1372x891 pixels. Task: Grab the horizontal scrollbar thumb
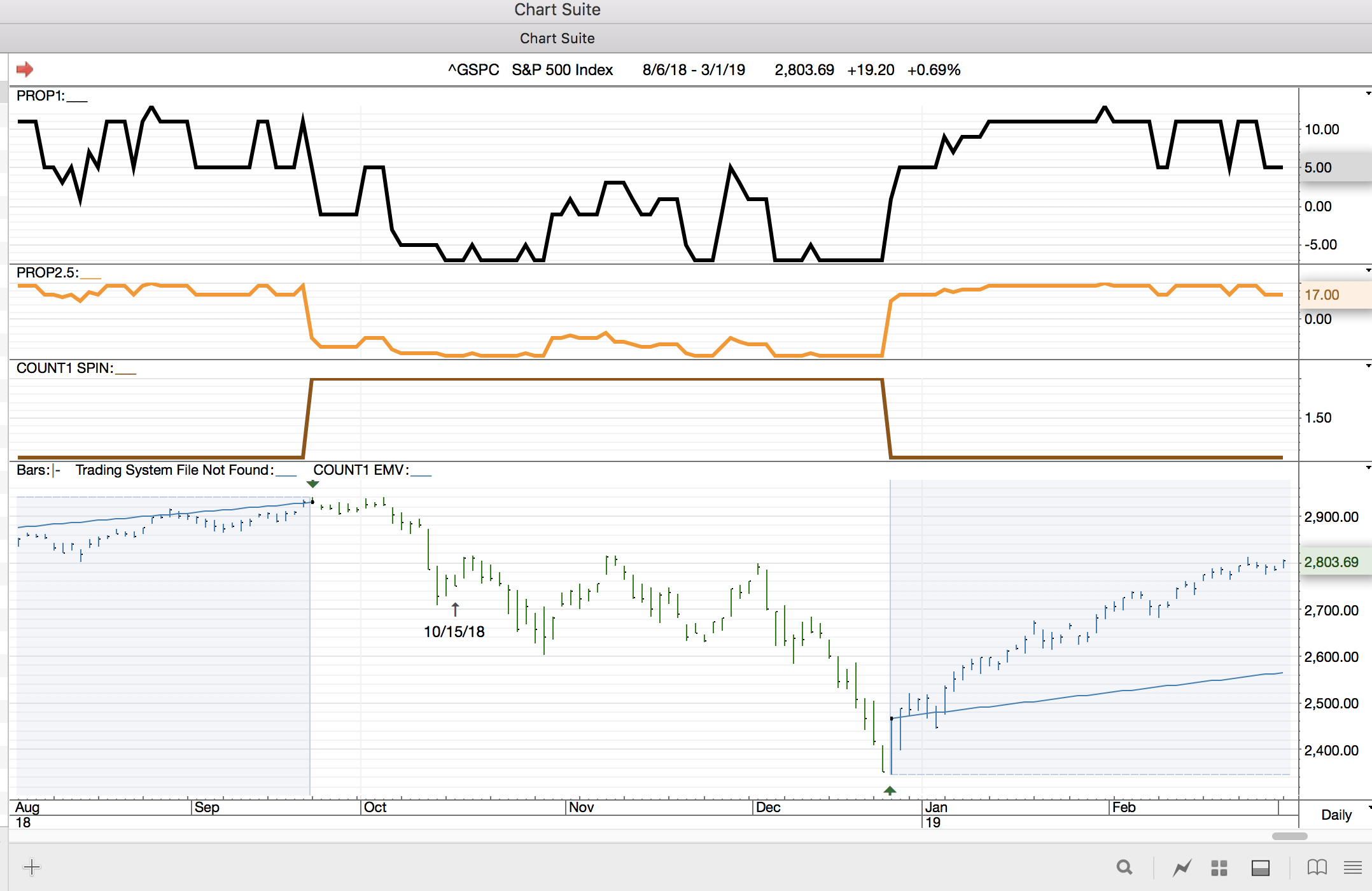(1289, 836)
